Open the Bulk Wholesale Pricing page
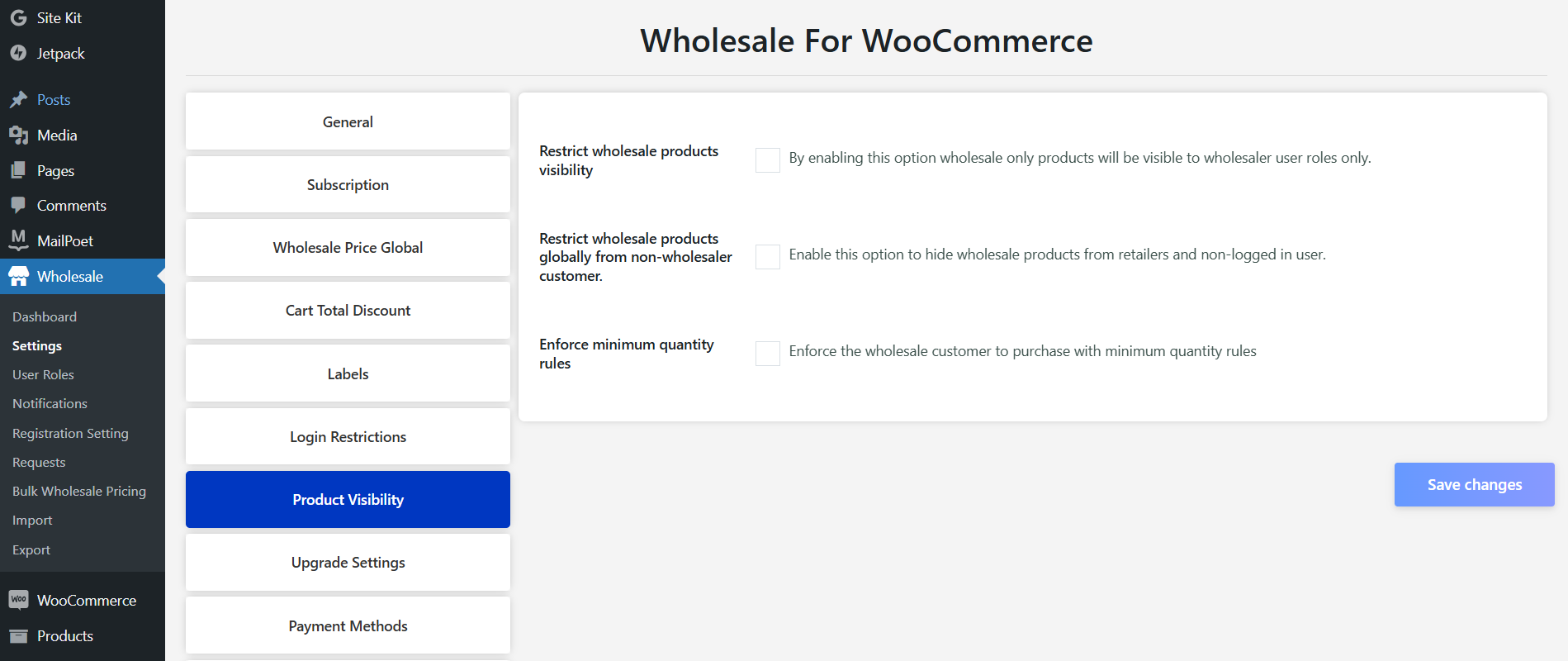The height and width of the screenshot is (661, 1568). click(x=78, y=491)
